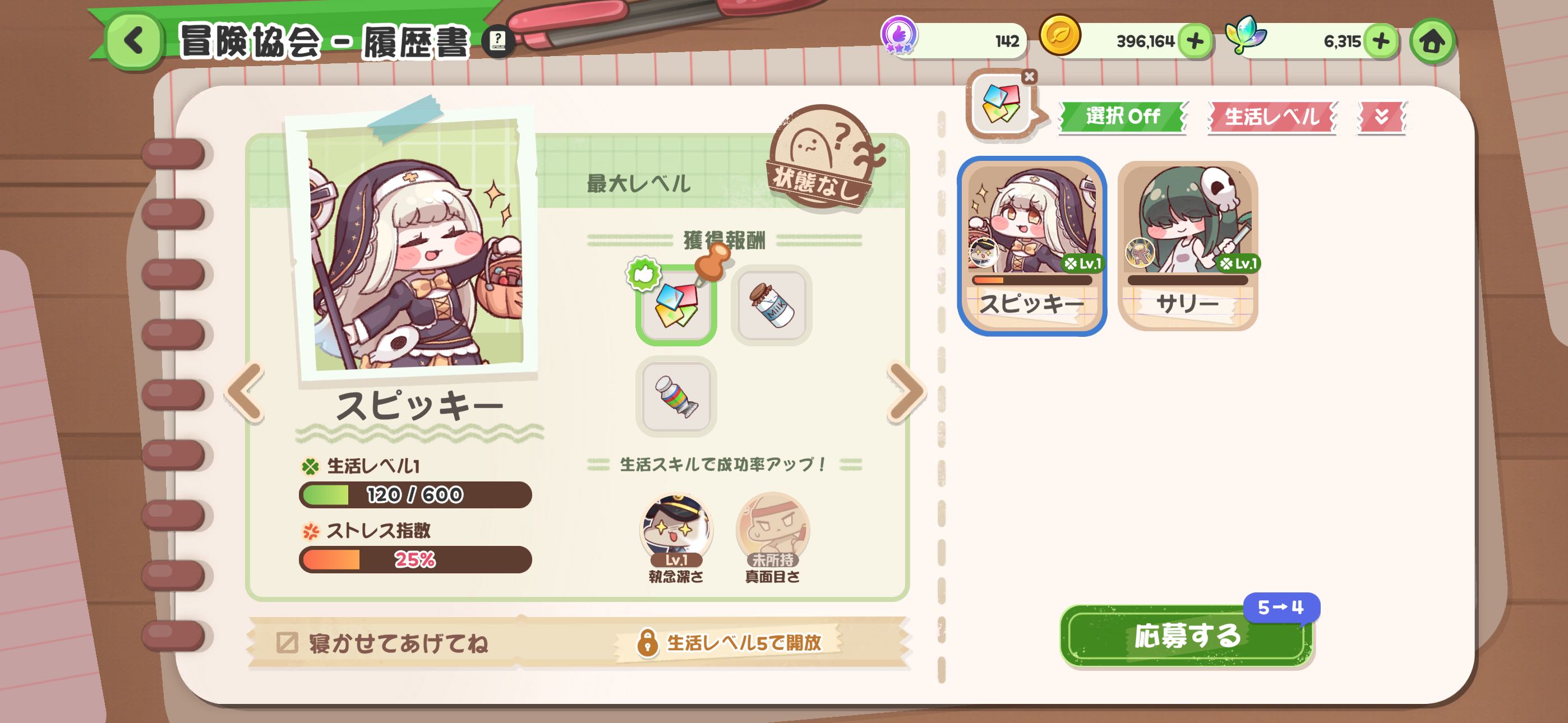The width and height of the screenshot is (1568, 723).
Task: Add gold coins with the plus button
Action: [x=1195, y=41]
